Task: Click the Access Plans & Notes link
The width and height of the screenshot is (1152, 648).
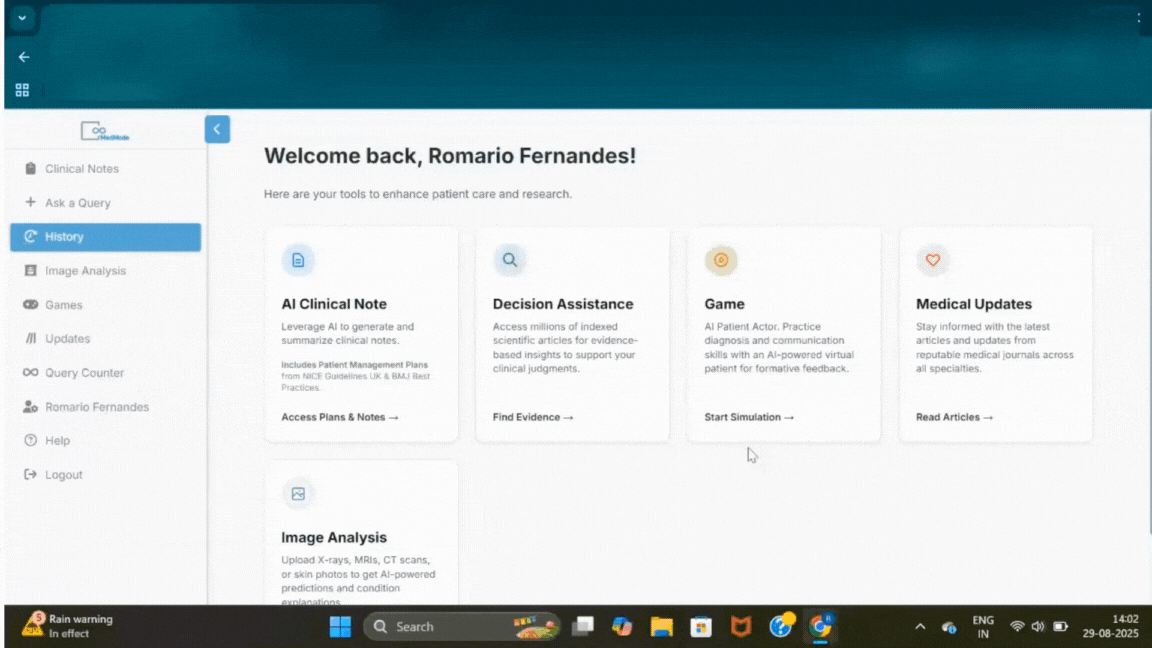Action: pos(339,417)
